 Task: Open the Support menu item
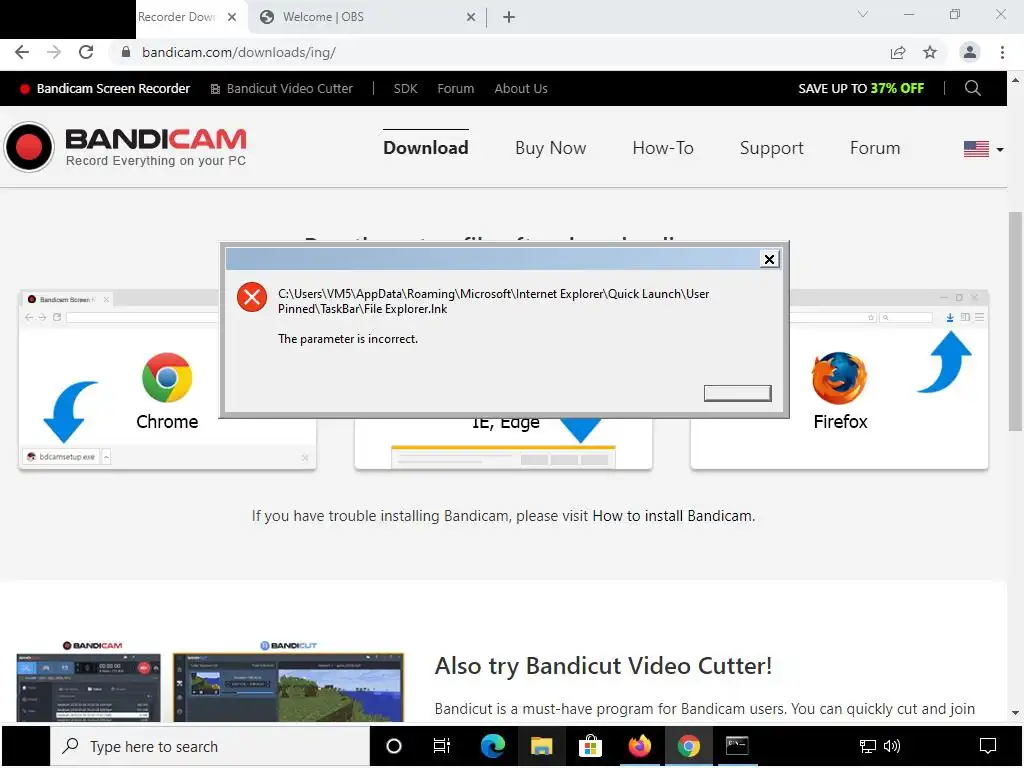pos(771,148)
